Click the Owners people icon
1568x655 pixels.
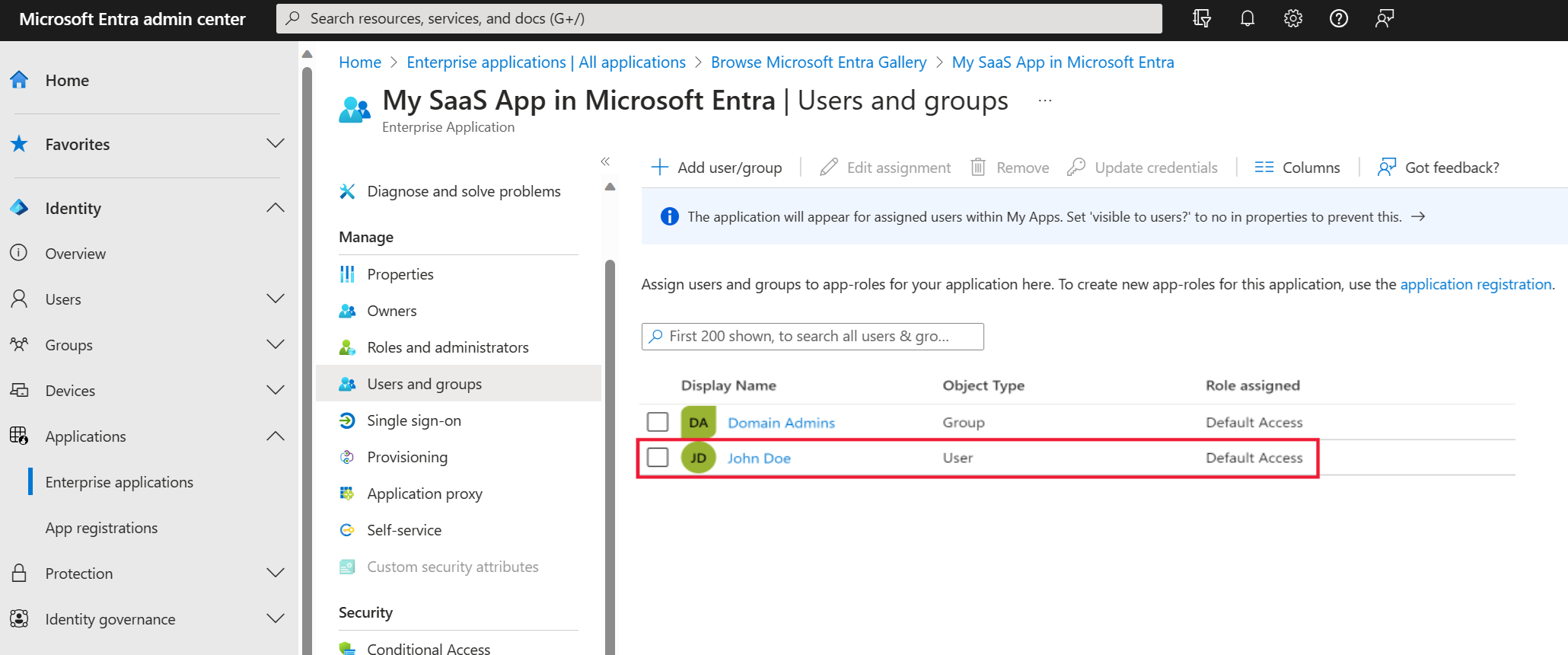347,311
